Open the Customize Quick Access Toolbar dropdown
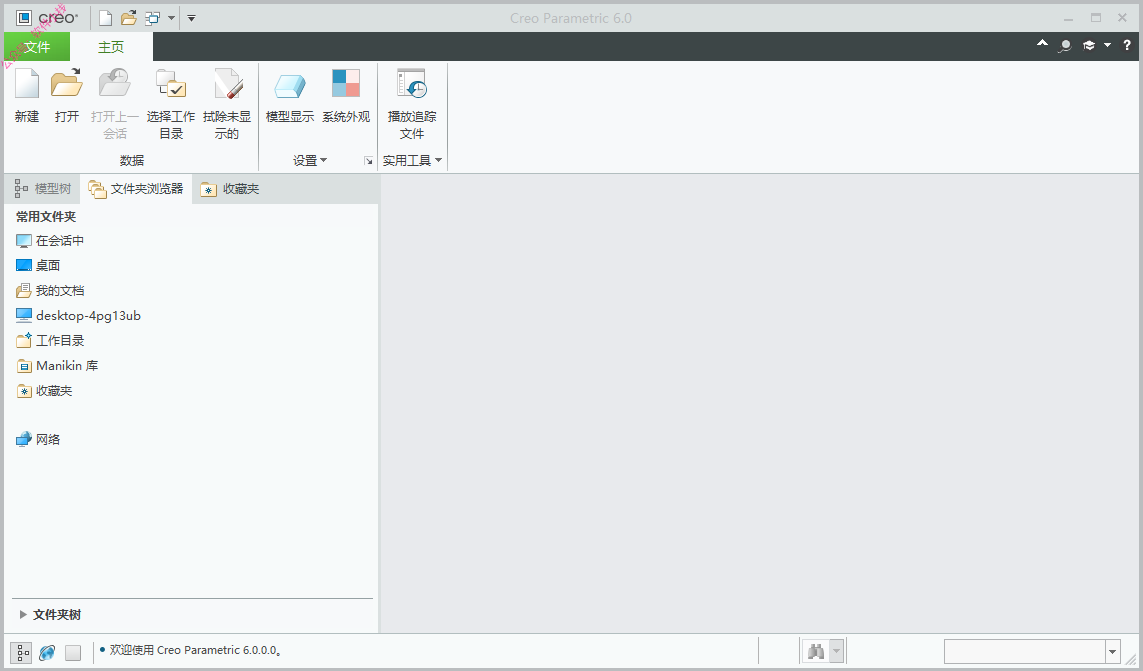 coord(191,18)
